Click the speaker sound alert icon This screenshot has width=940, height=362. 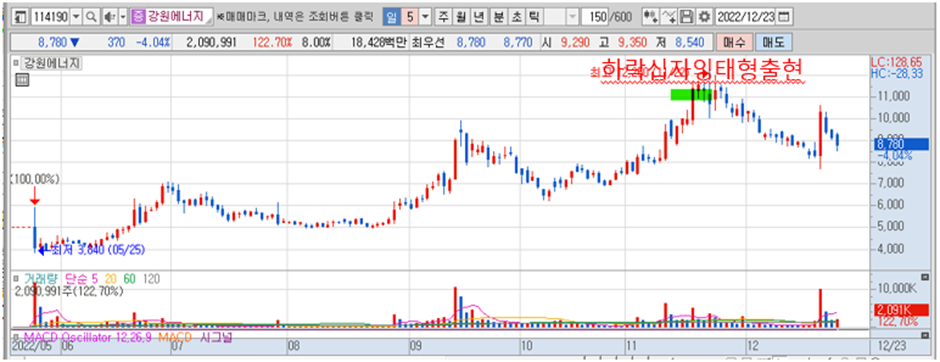(109, 17)
